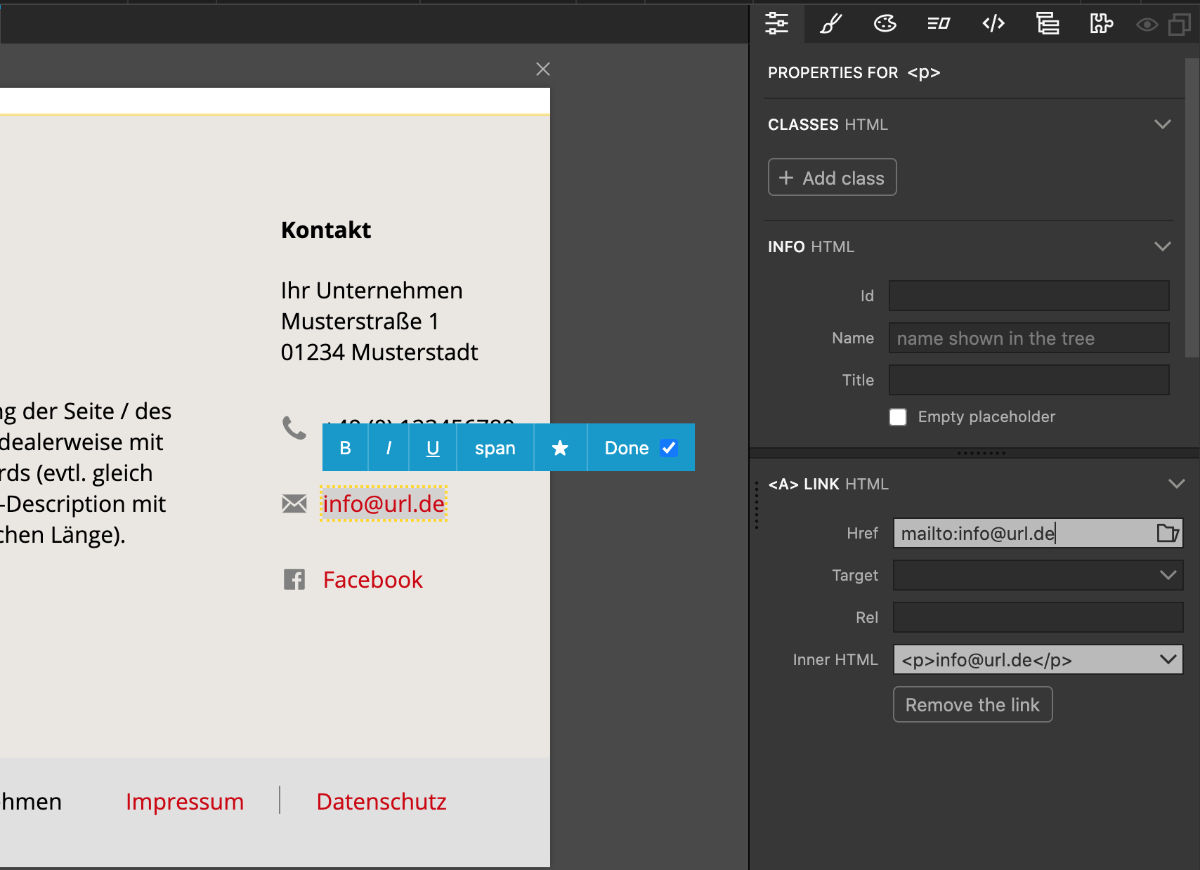Screen dimensions: 1200x870
Task: Open the code editor angle-brackets icon
Action: [x=993, y=23]
